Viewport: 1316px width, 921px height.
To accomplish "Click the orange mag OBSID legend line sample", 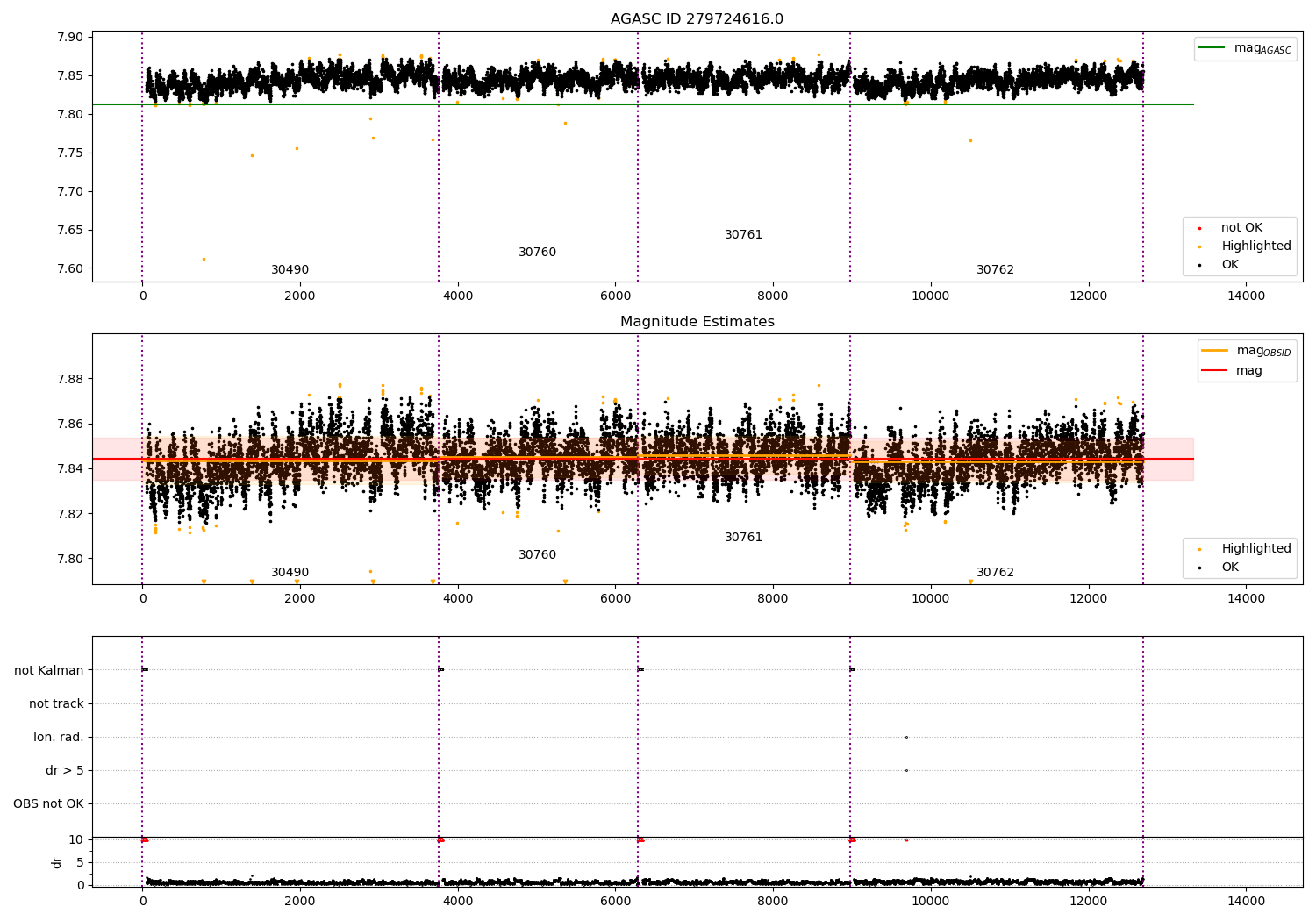I will pyautogui.click(x=1214, y=351).
